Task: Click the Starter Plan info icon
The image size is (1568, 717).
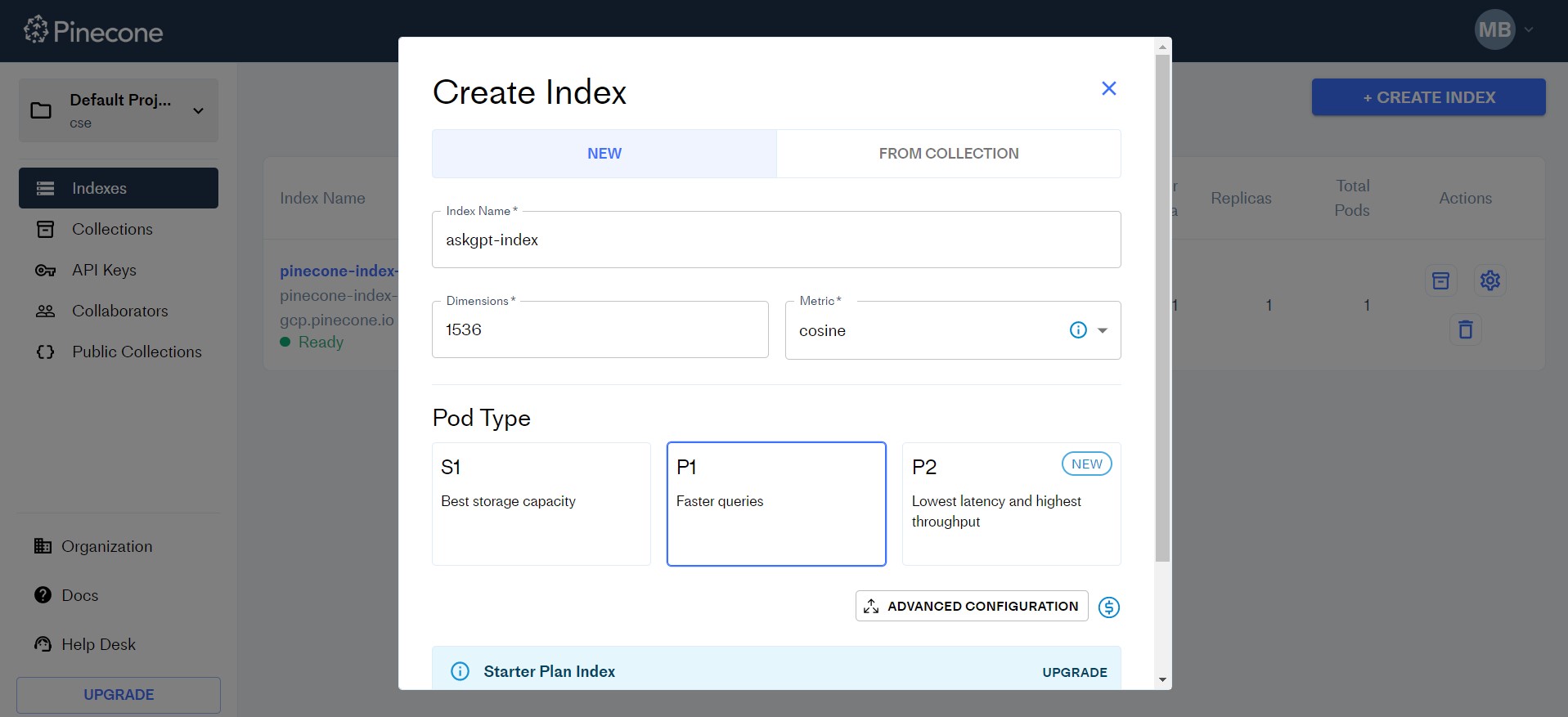Action: tap(461, 671)
